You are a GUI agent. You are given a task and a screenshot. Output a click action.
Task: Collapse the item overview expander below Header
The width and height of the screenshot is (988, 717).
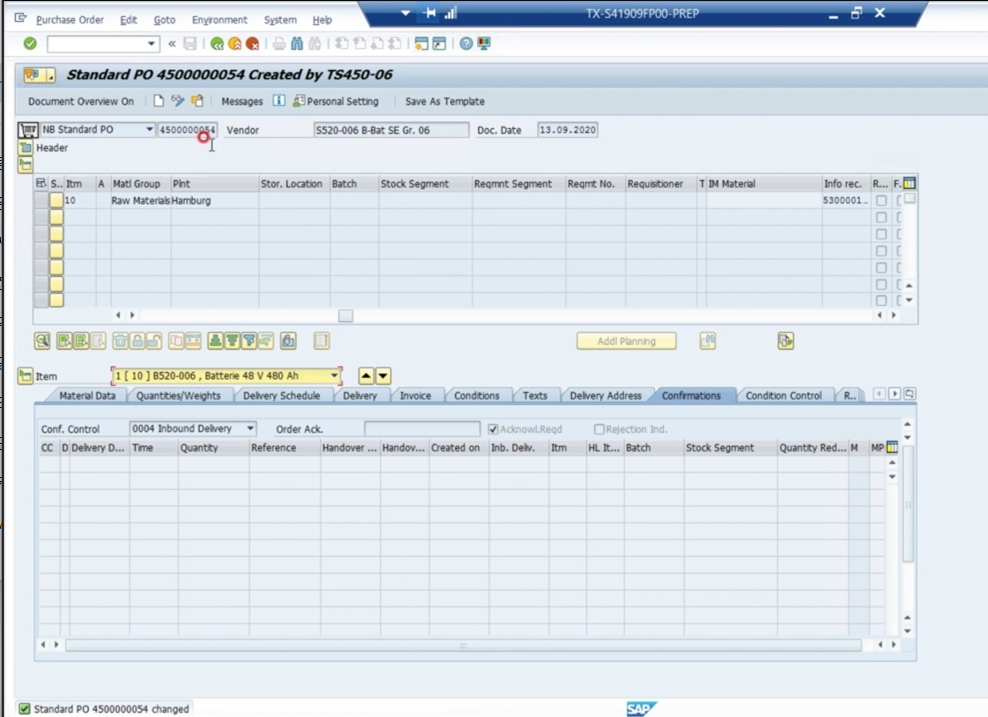click(x=25, y=165)
